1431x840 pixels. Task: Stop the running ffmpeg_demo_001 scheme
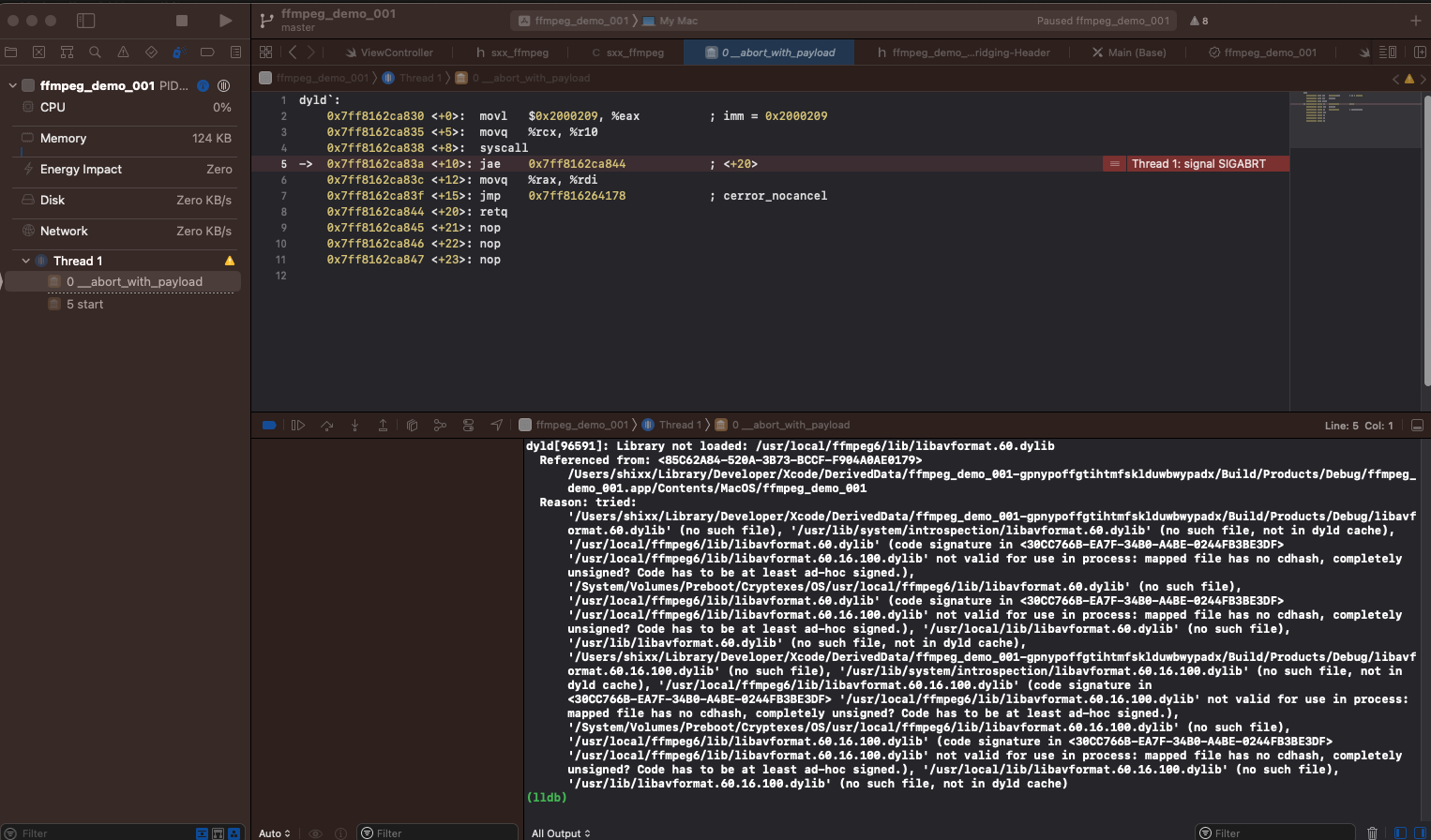click(x=182, y=21)
